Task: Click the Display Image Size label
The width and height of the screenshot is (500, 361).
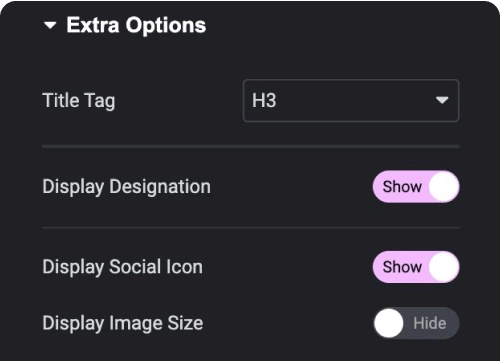Action: tap(123, 324)
